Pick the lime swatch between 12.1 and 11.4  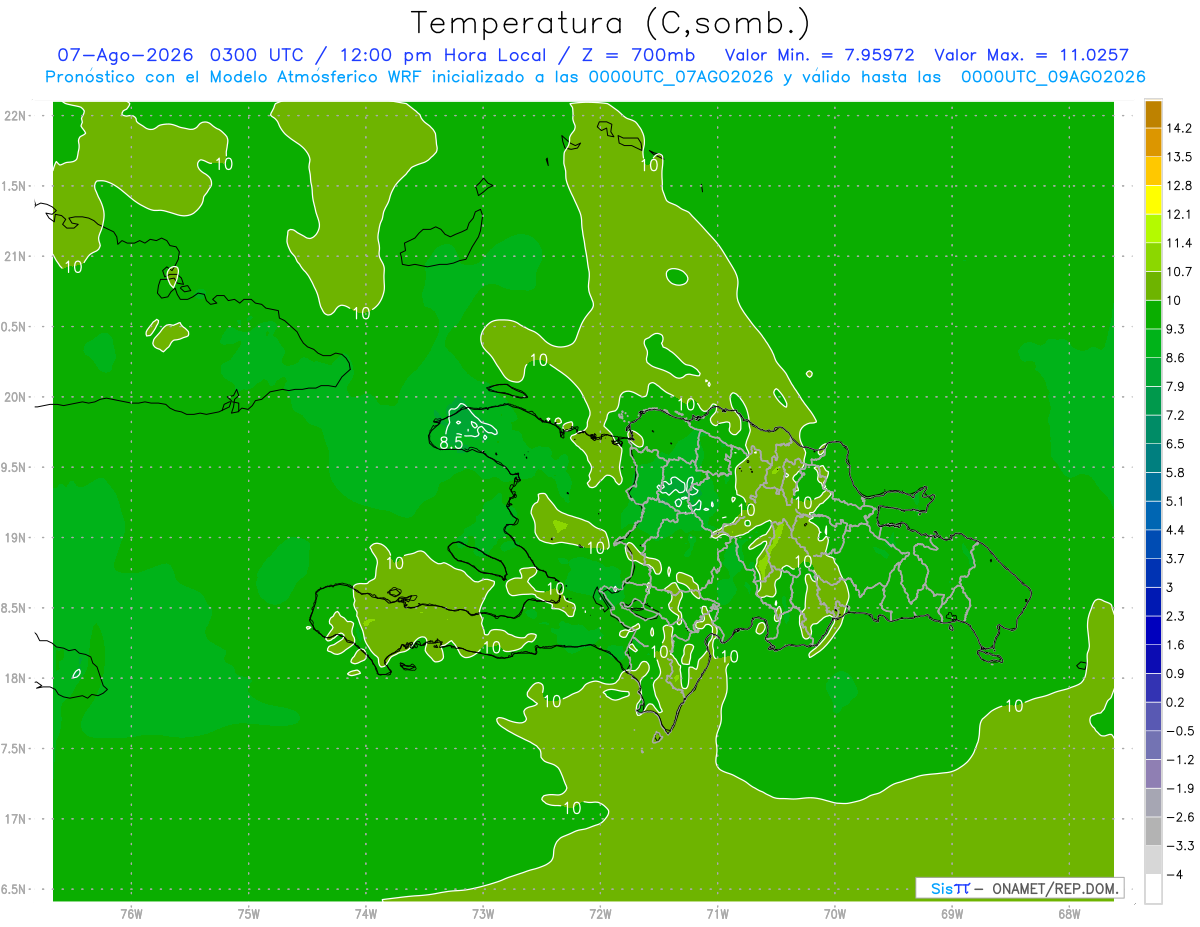point(1153,229)
